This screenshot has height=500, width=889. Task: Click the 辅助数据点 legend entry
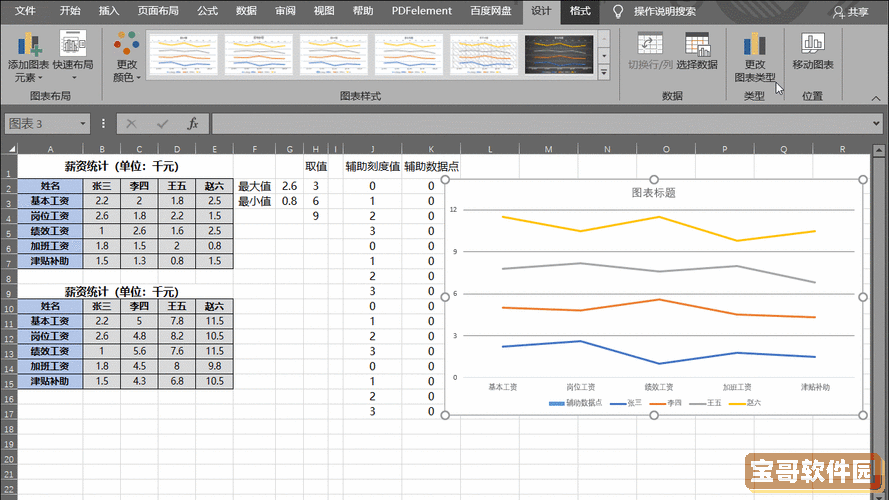(x=575, y=403)
